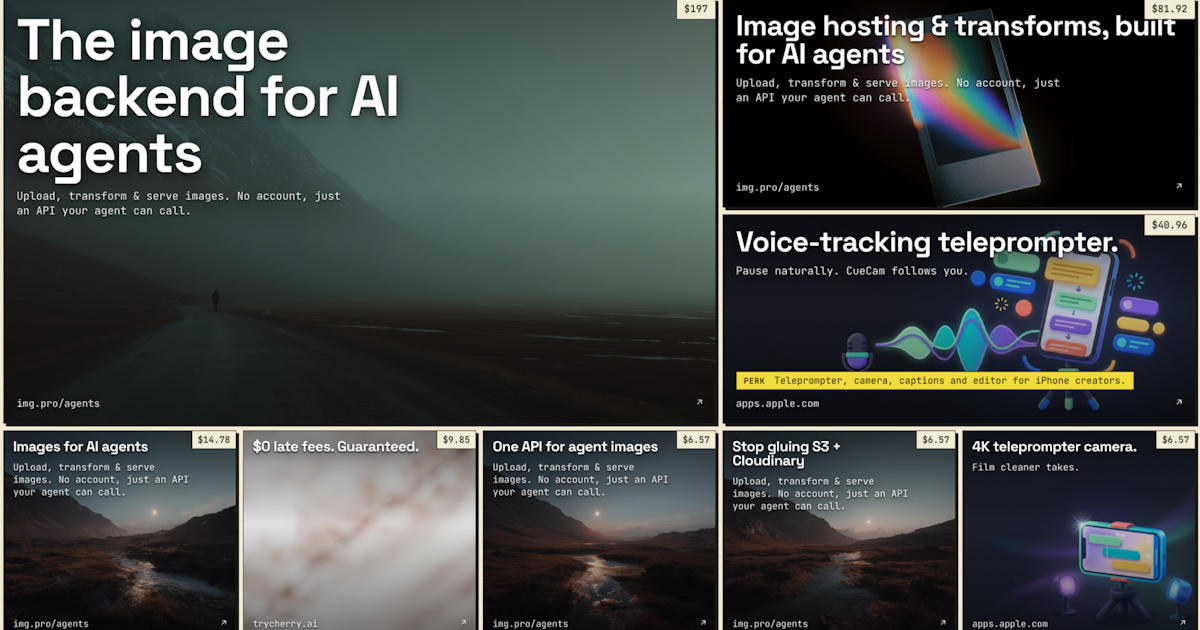This screenshot has height=630, width=1200.
Task: Click $6.57 tag on "Stop gluing S3 + Cloudinary"
Action: tap(936, 439)
